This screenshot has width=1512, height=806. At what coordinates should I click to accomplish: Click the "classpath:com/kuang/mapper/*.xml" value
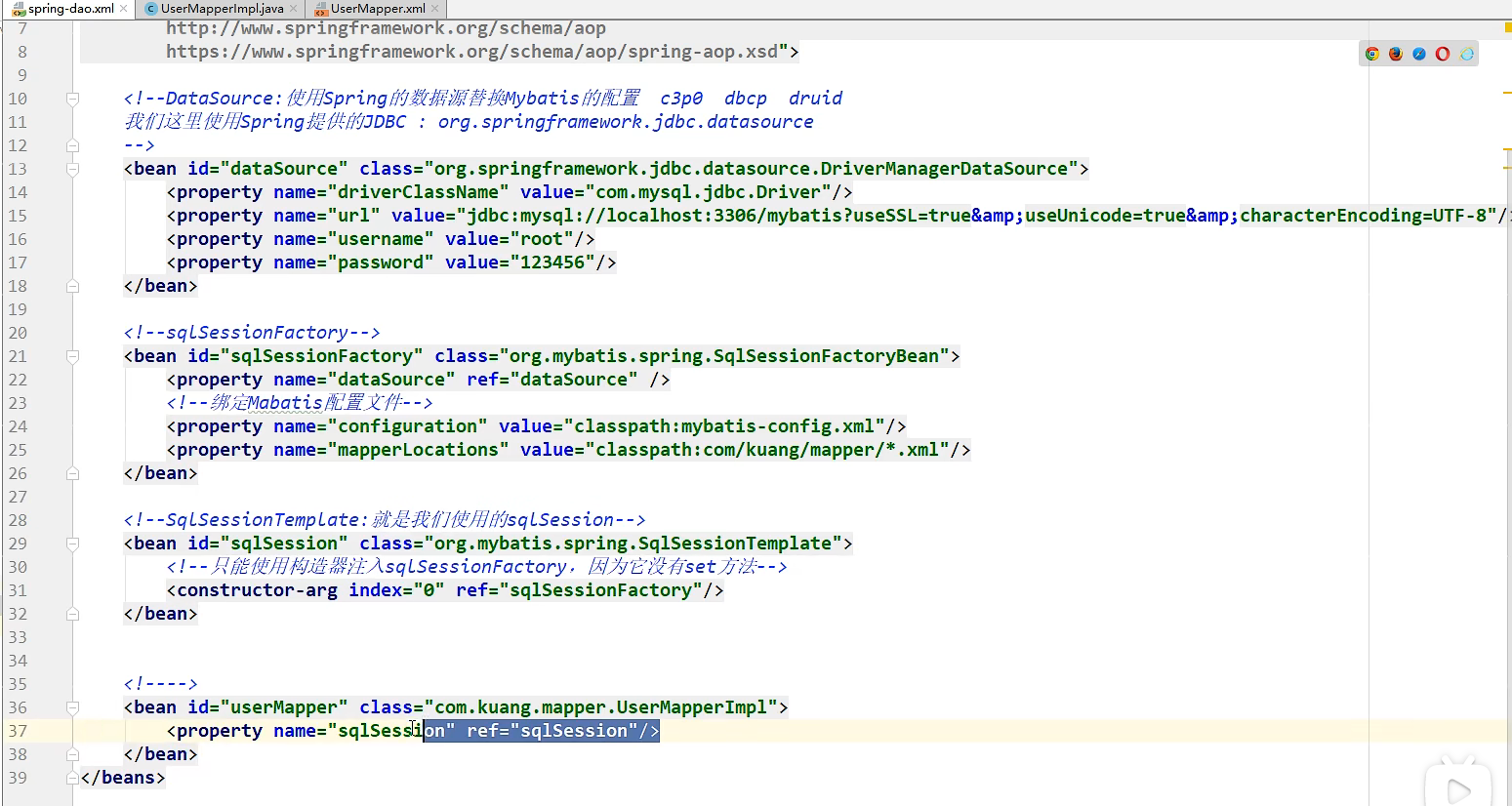[767, 450]
